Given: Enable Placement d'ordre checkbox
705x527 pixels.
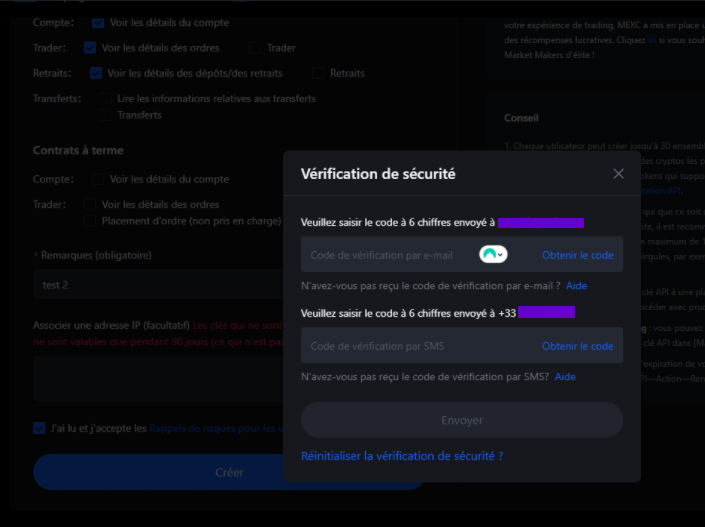Looking at the screenshot, I should tap(91, 221).
